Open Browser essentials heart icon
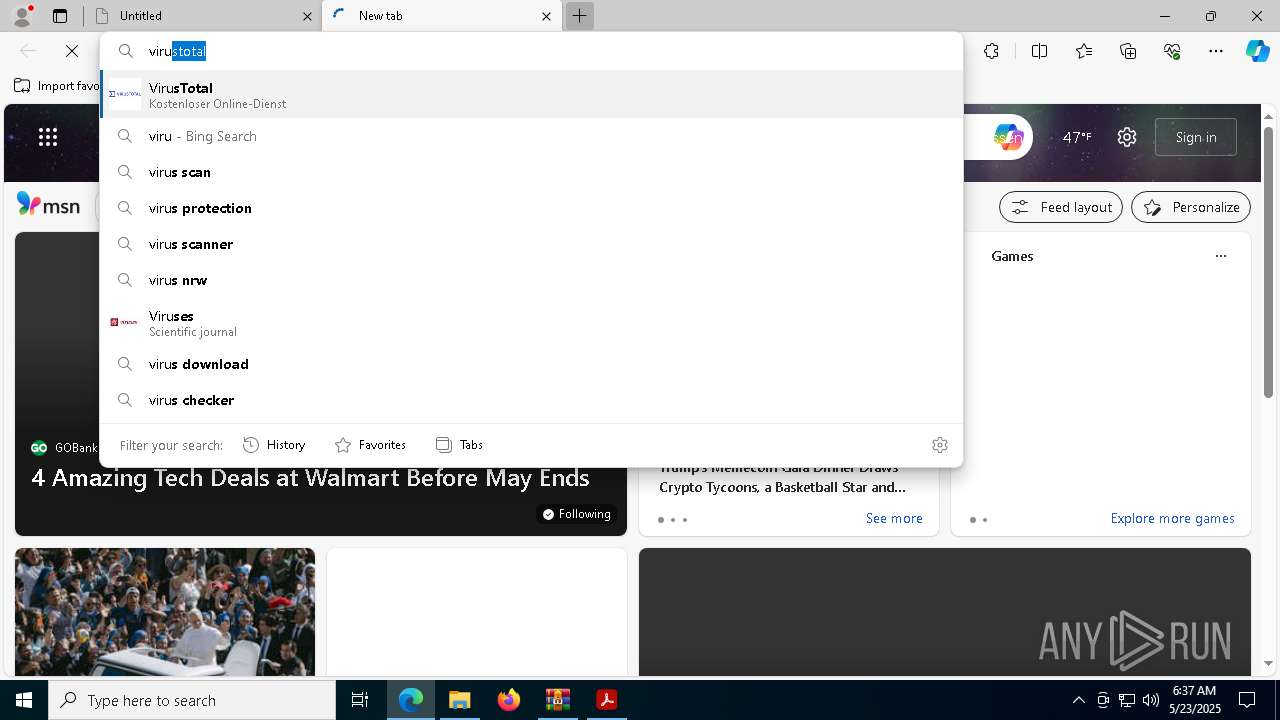 1172,51
